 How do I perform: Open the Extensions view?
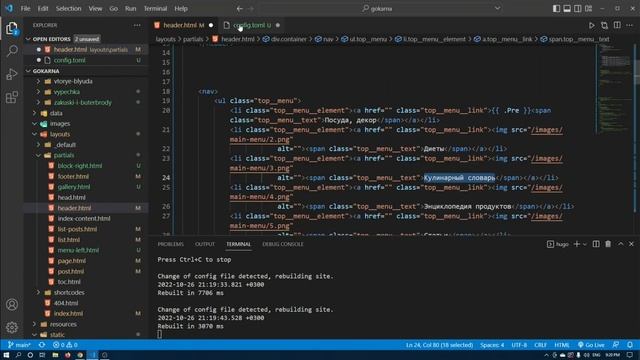[x=12, y=97]
